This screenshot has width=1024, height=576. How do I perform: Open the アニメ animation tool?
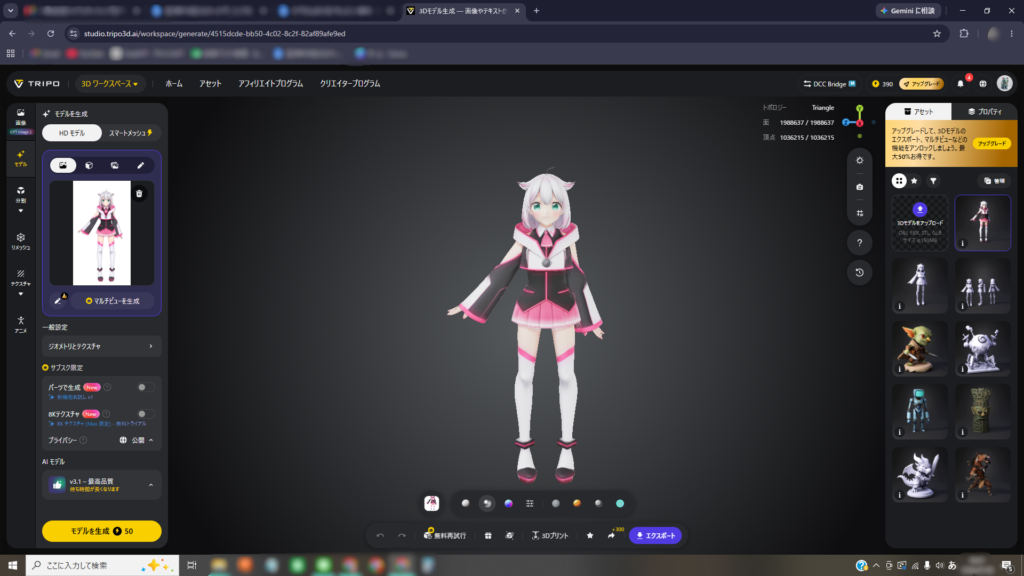(x=21, y=324)
